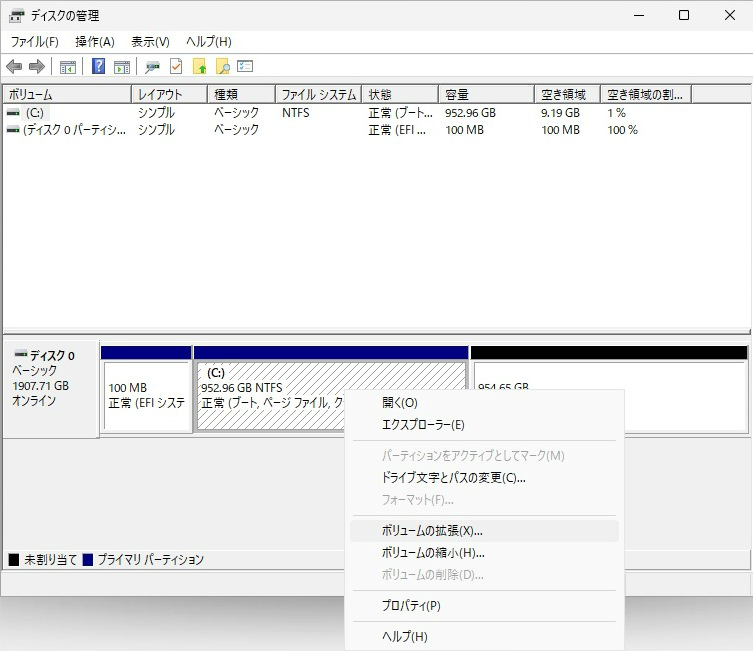Click the show/hide console tree icon
The width and height of the screenshot is (753, 651).
[x=68, y=67]
